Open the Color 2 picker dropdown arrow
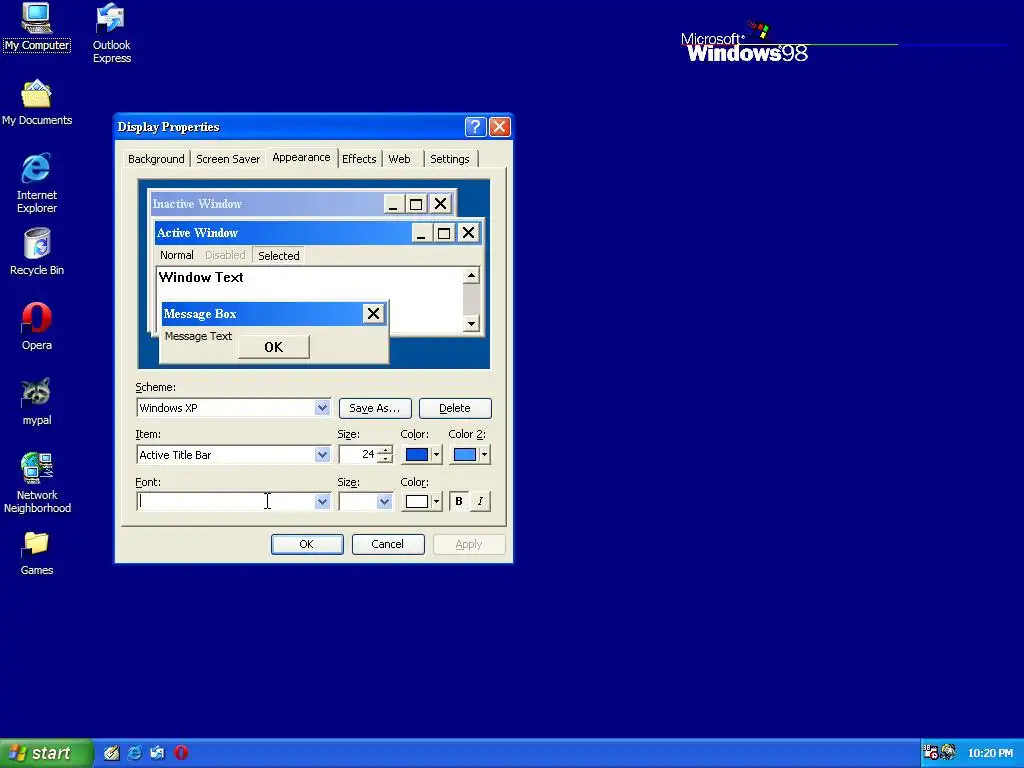1024x768 pixels. tap(484, 455)
